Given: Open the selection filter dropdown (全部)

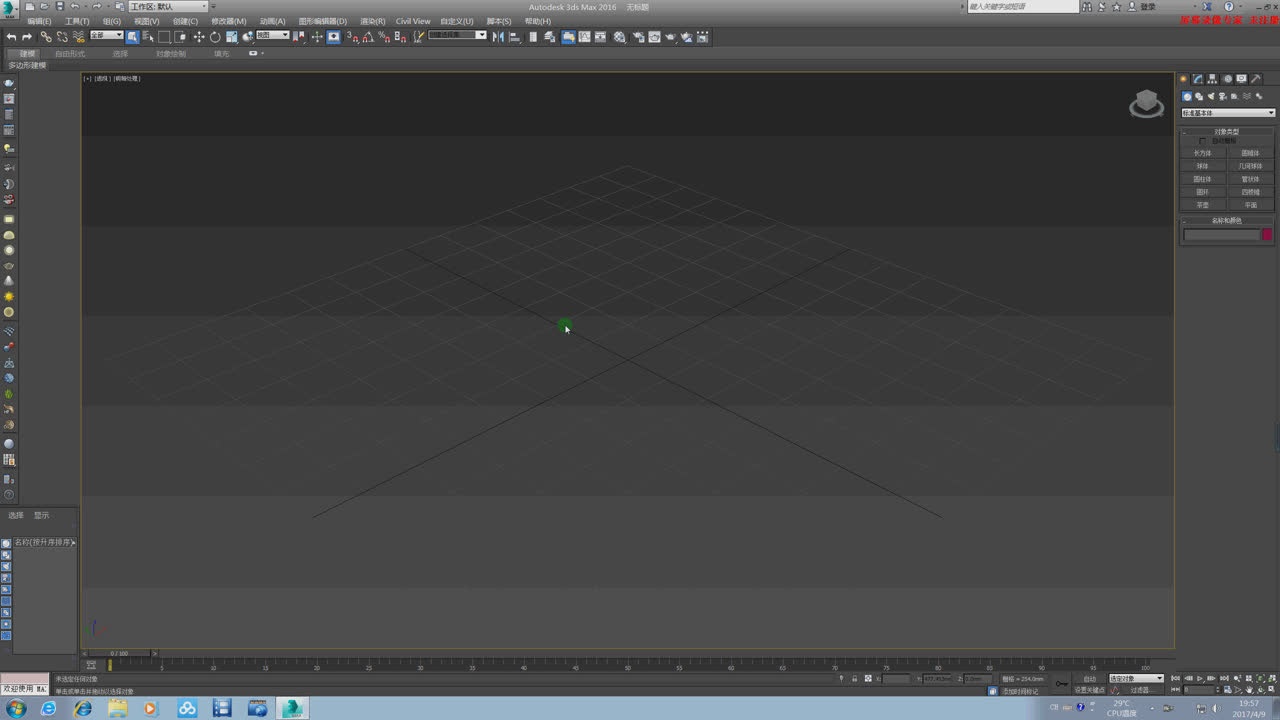Looking at the screenshot, I should pyautogui.click(x=107, y=35).
